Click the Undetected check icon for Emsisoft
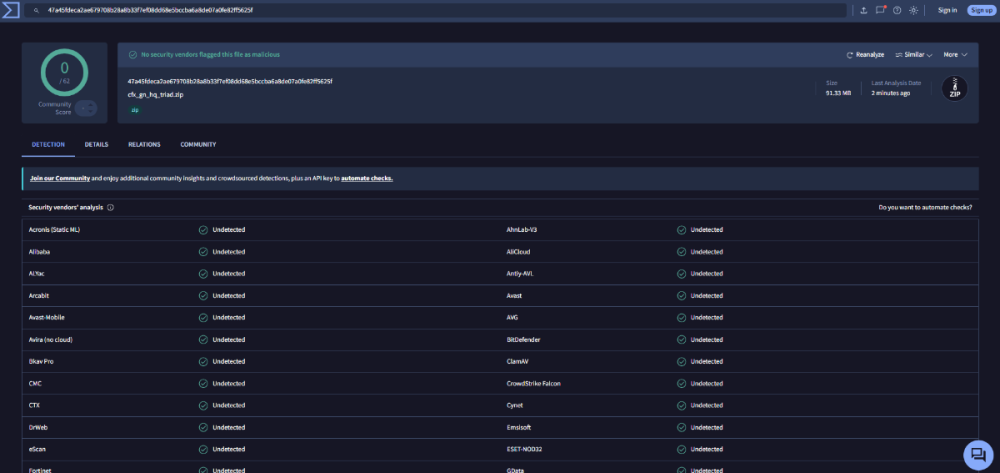The height and width of the screenshot is (473, 1000). pos(682,427)
